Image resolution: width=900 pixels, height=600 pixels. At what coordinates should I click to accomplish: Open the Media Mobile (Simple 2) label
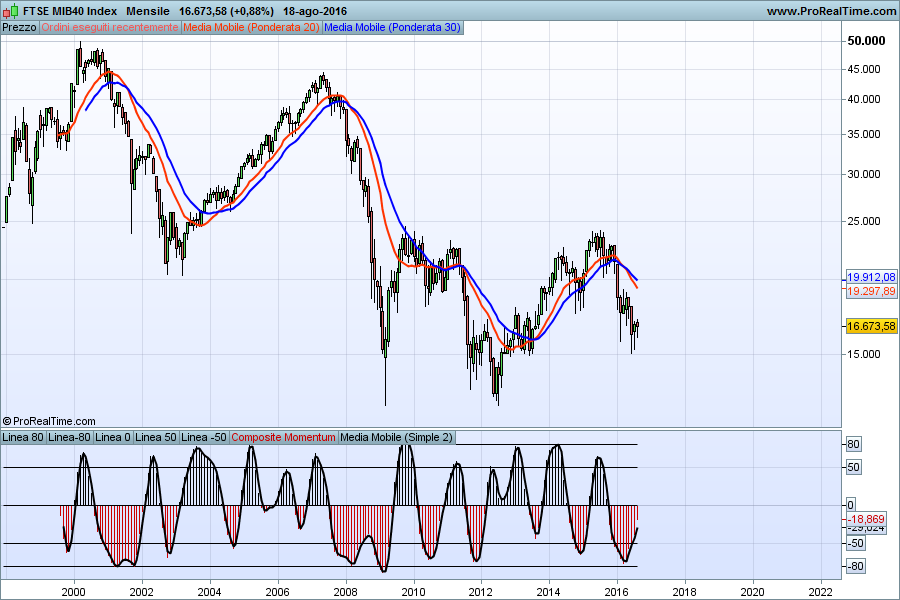coord(397,438)
